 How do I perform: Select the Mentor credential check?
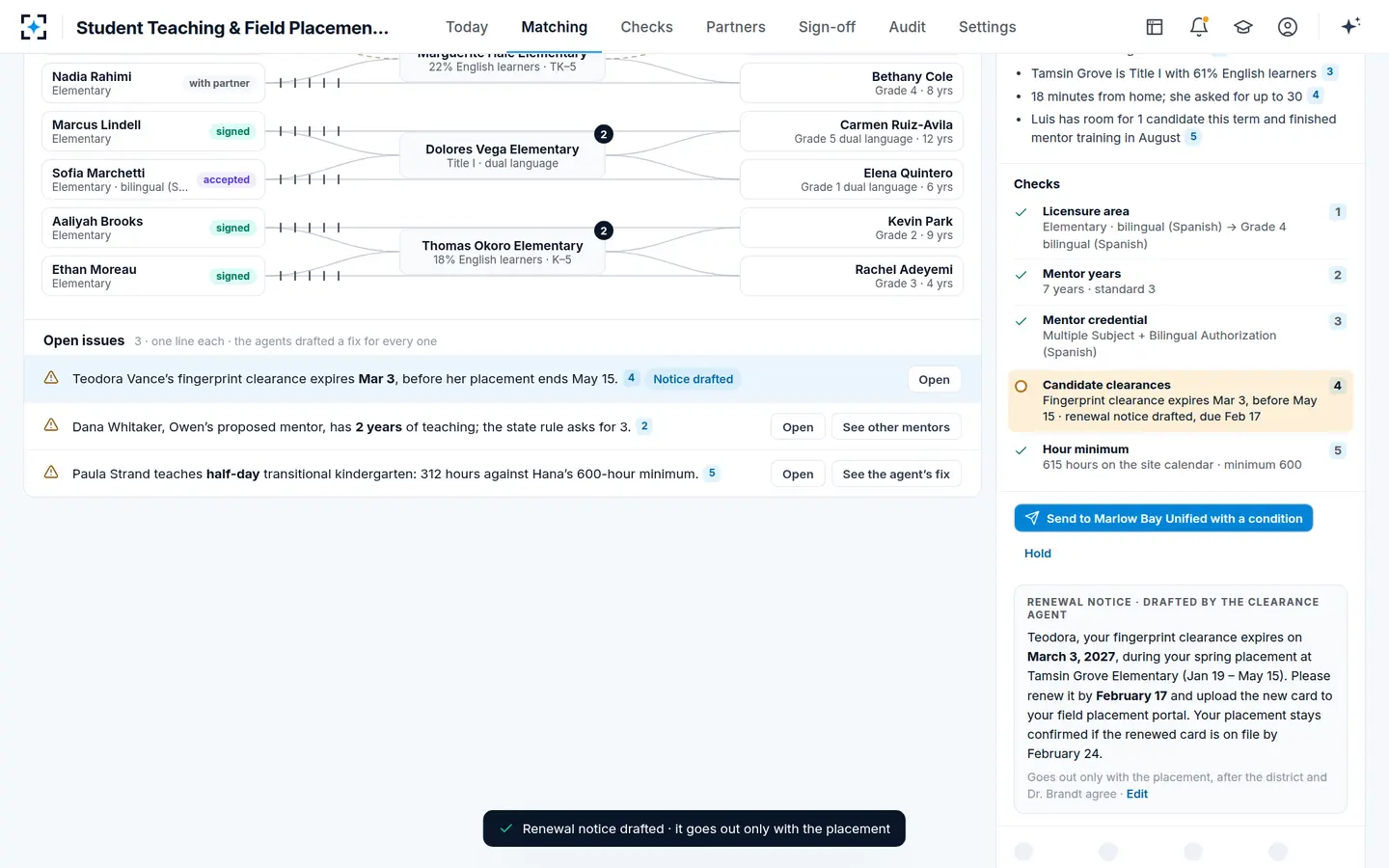tap(1181, 336)
